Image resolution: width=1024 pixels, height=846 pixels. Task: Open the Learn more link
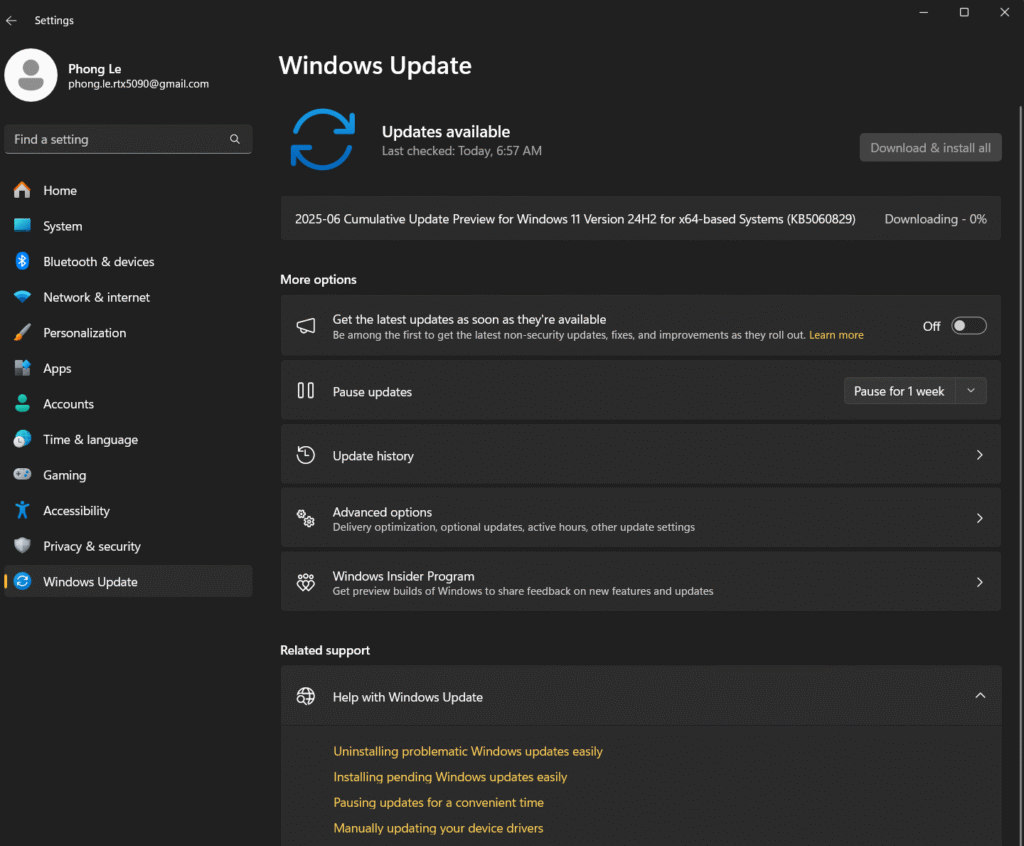coord(836,335)
